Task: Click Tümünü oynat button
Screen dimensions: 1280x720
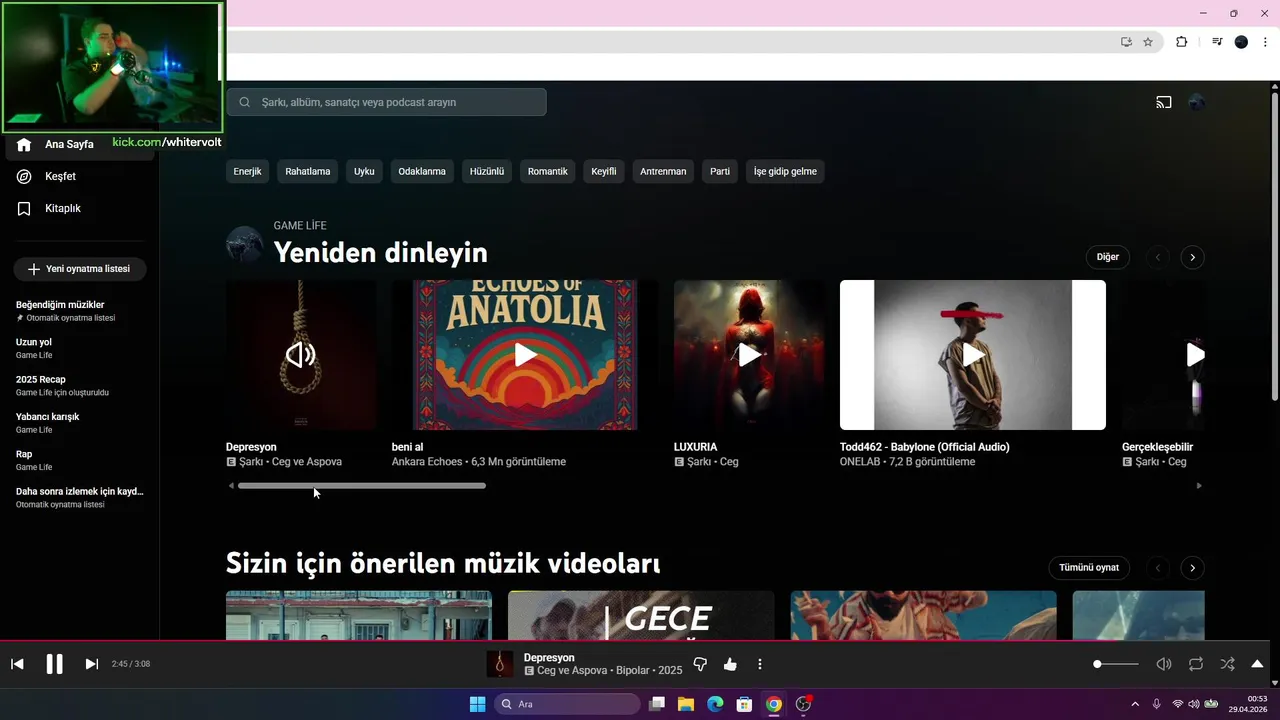Action: [1089, 567]
